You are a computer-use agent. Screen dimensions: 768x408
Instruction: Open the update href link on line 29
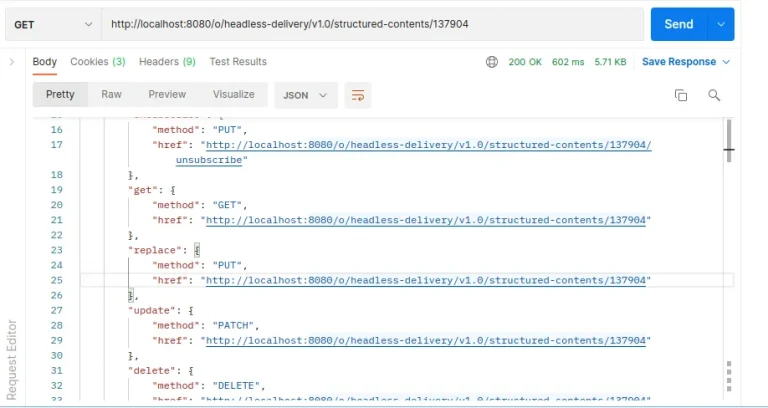pyautogui.click(x=426, y=340)
